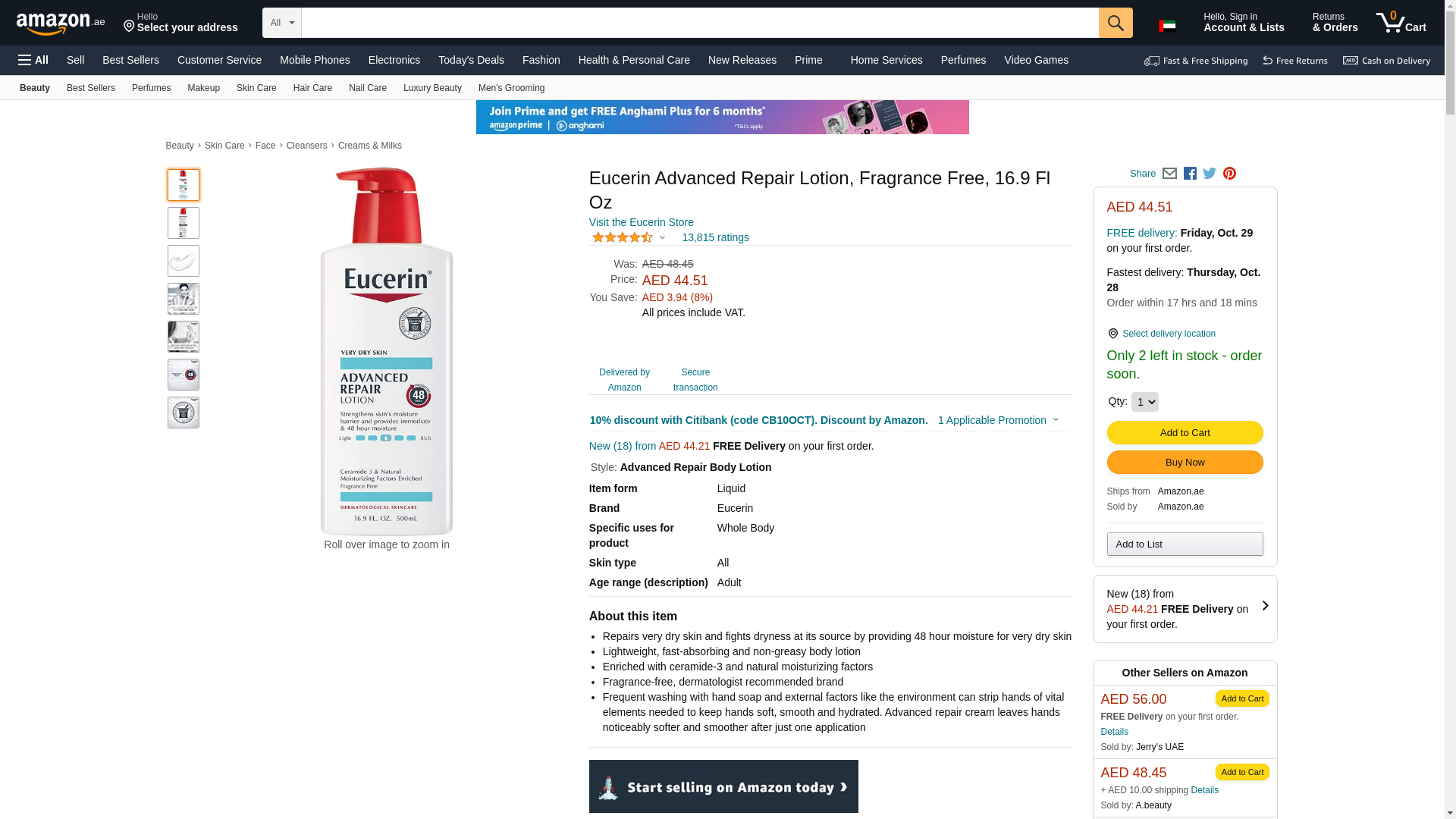
Task: Select the second product thumbnail image
Action: pyautogui.click(x=184, y=223)
